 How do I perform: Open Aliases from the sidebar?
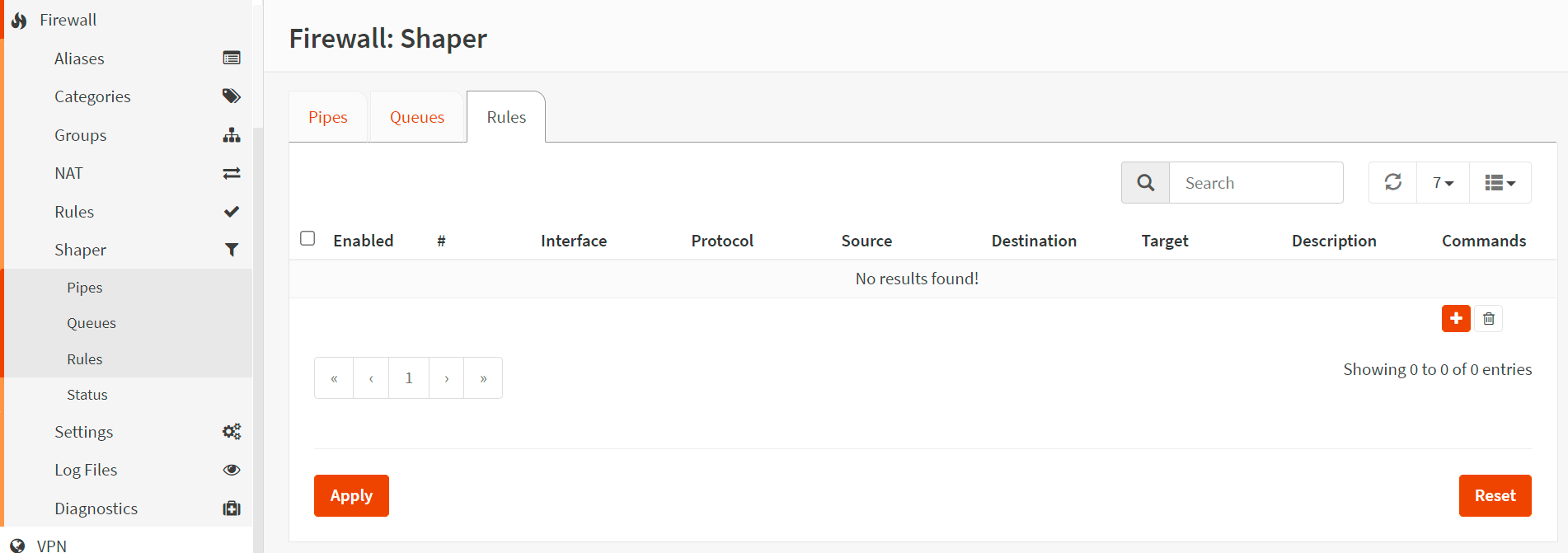(79, 59)
